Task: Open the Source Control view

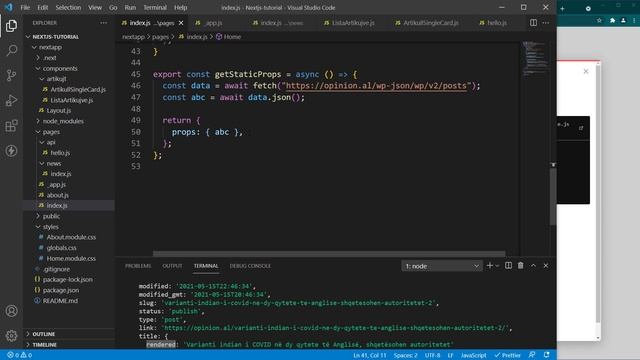Action: click(x=11, y=76)
